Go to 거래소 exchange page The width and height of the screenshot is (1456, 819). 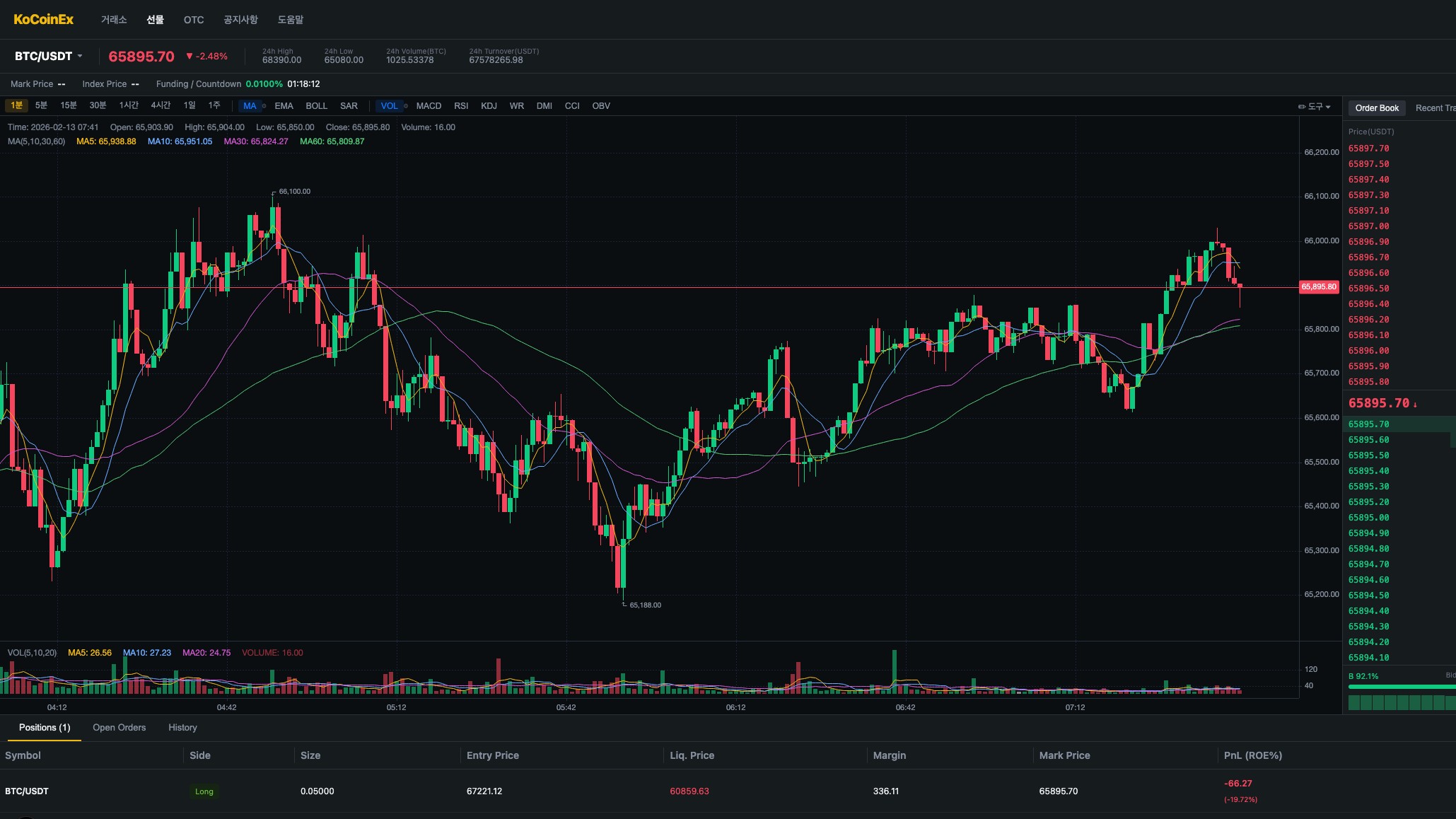click(114, 20)
